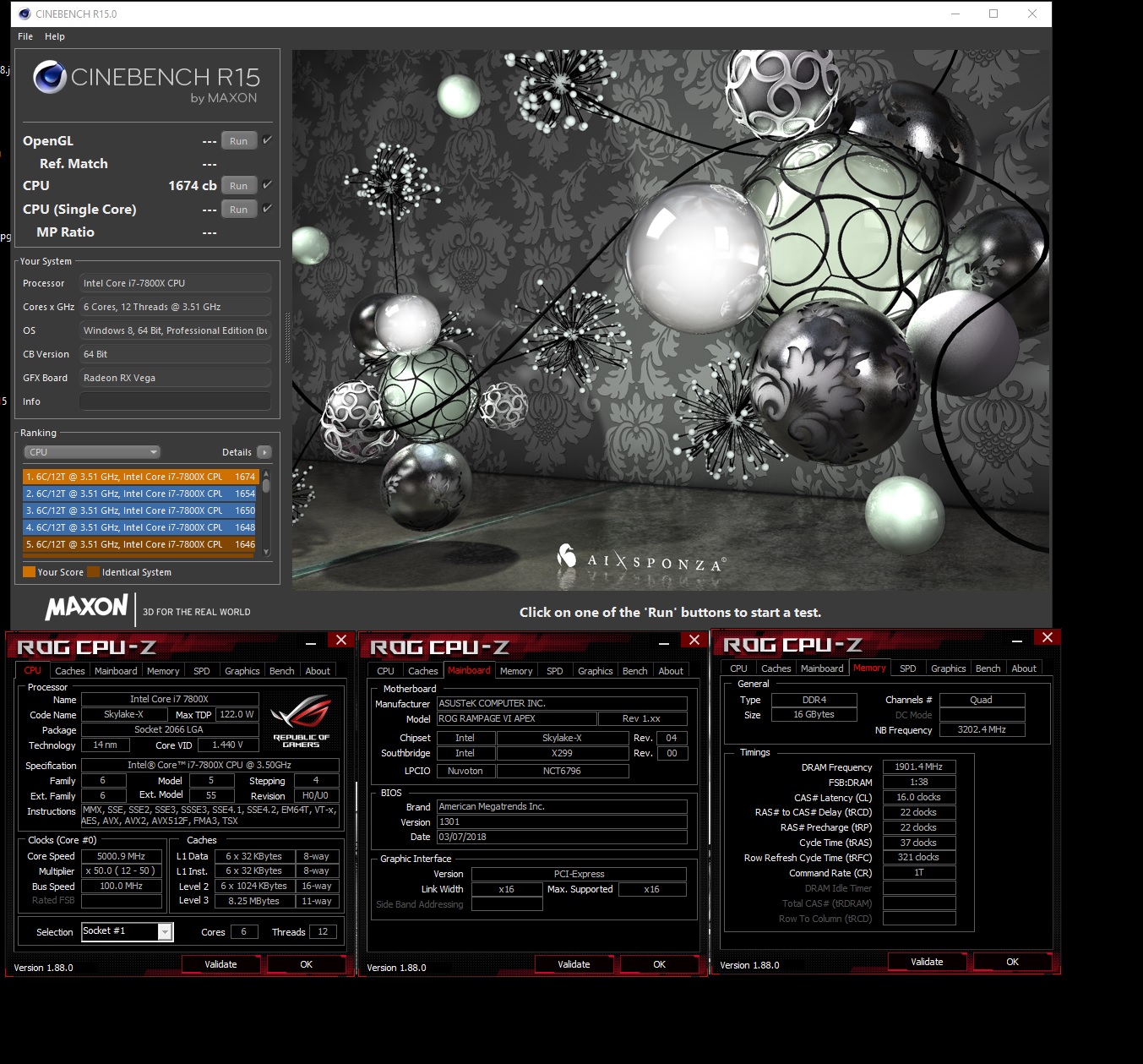Select ranking entry with score 1648
Screen dimensions: 1143x1064
pyautogui.click(x=140, y=527)
